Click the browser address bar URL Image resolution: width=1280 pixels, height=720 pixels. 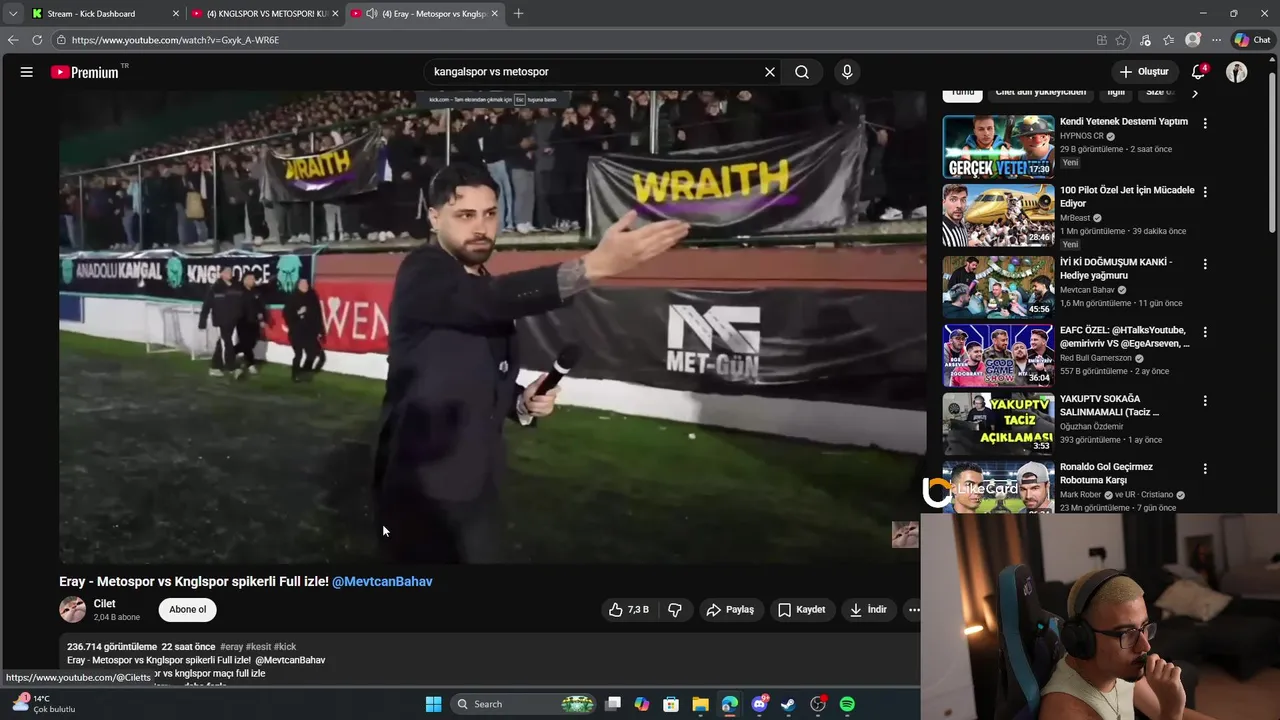point(175,40)
